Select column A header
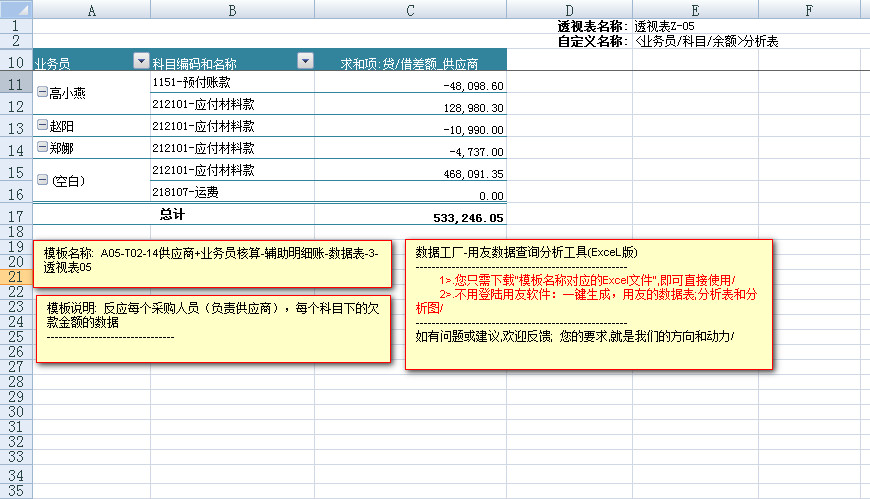The height and width of the screenshot is (499, 870). pyautogui.click(x=91, y=9)
